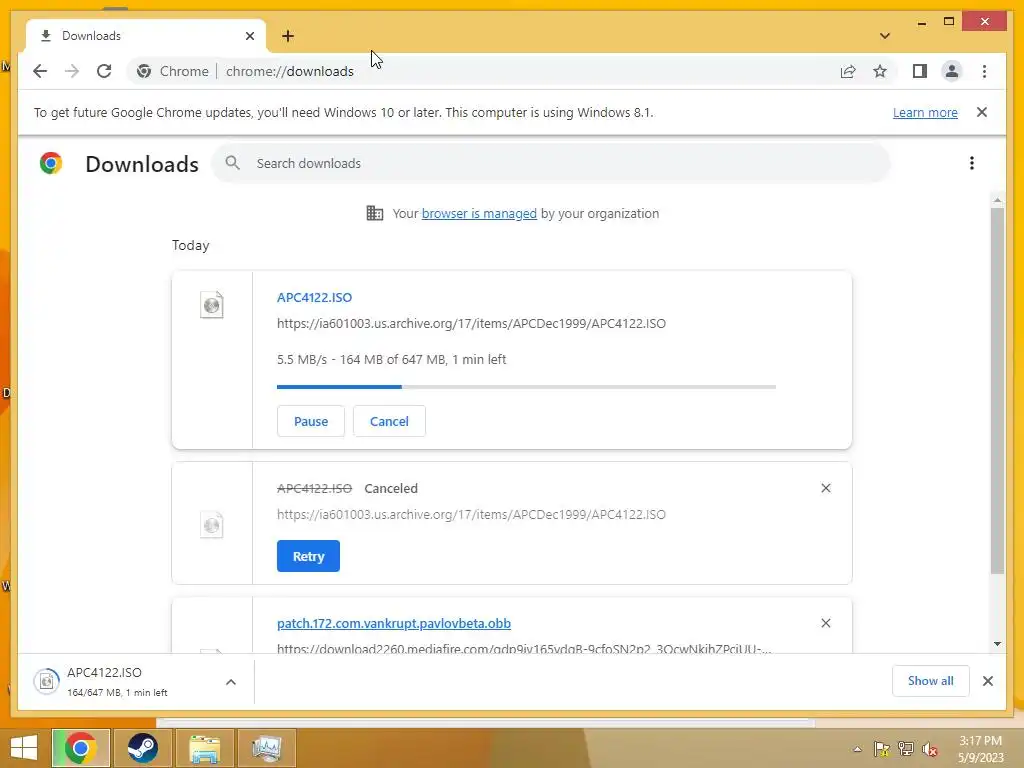
Task: Open the APC4122.ISO download file link
Action: coord(314,297)
